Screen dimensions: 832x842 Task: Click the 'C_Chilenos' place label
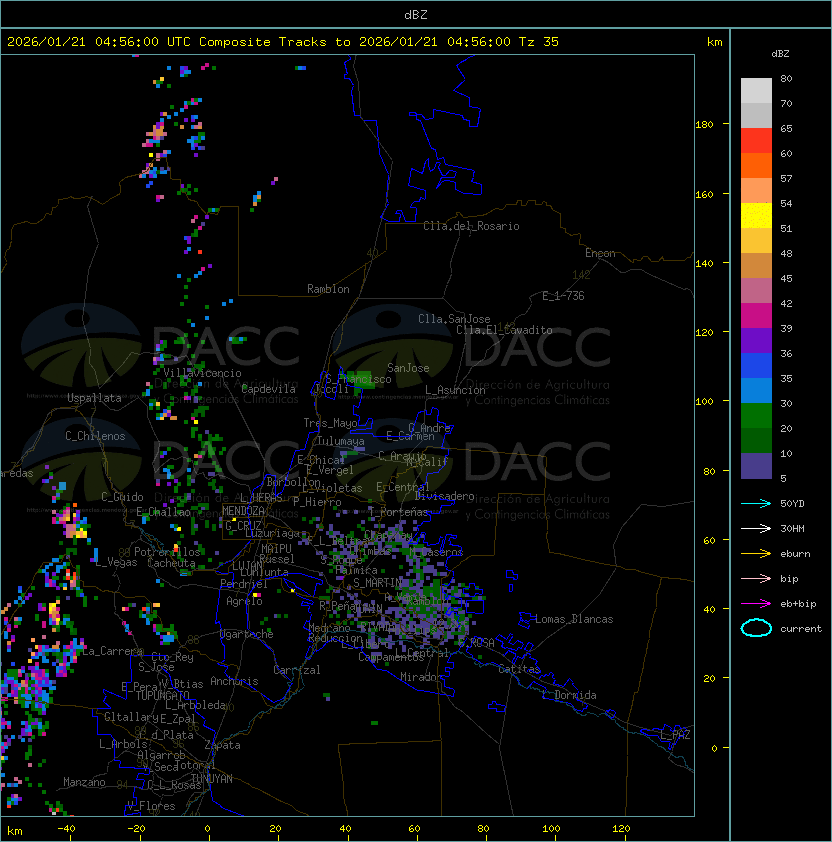pos(95,436)
